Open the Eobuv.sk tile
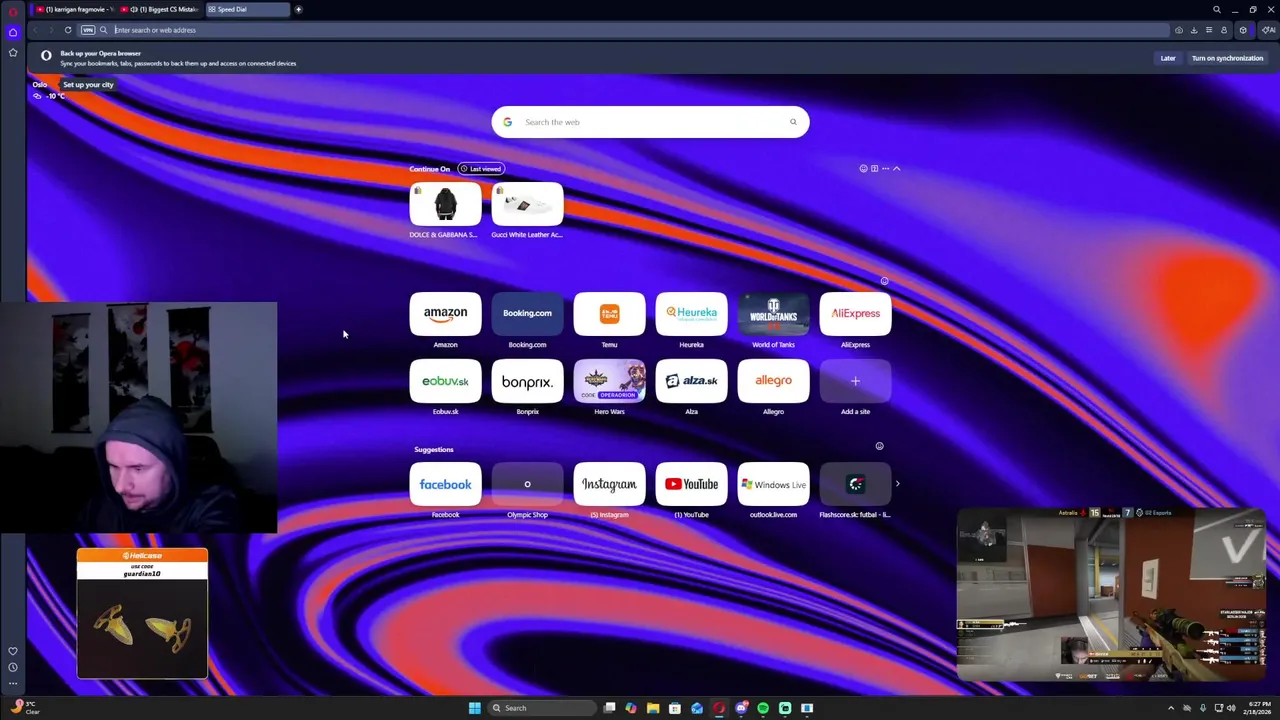 click(445, 381)
